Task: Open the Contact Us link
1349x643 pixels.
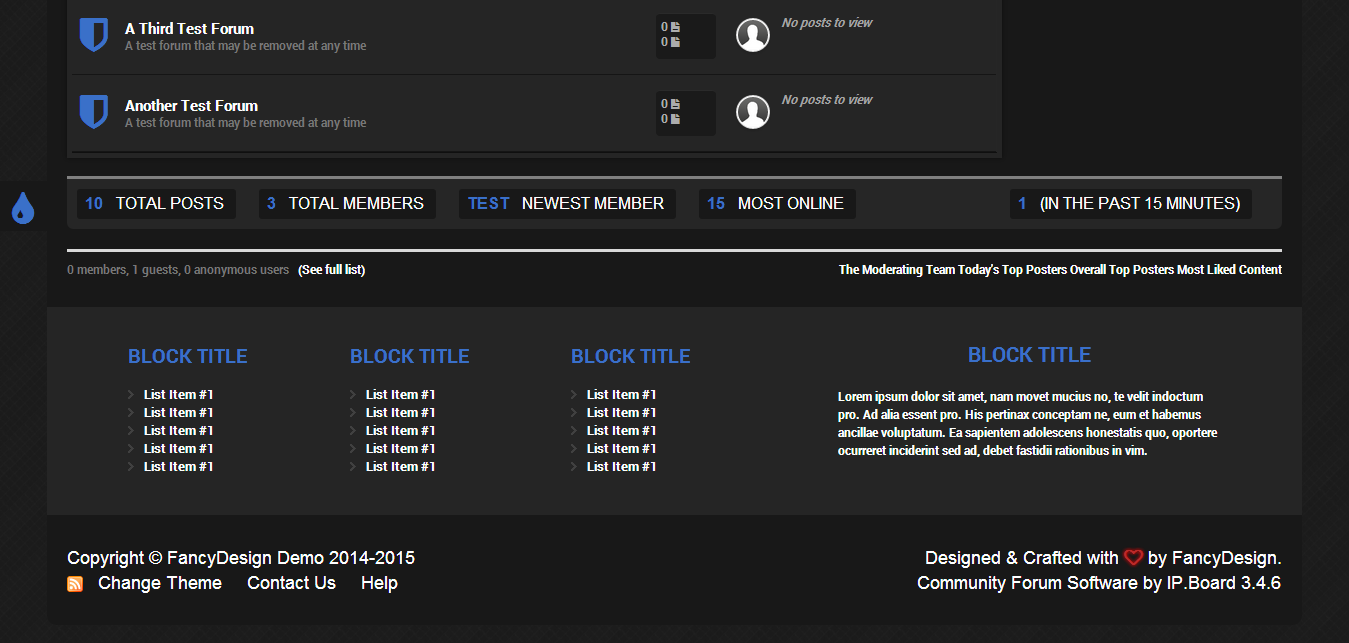Action: [x=291, y=583]
